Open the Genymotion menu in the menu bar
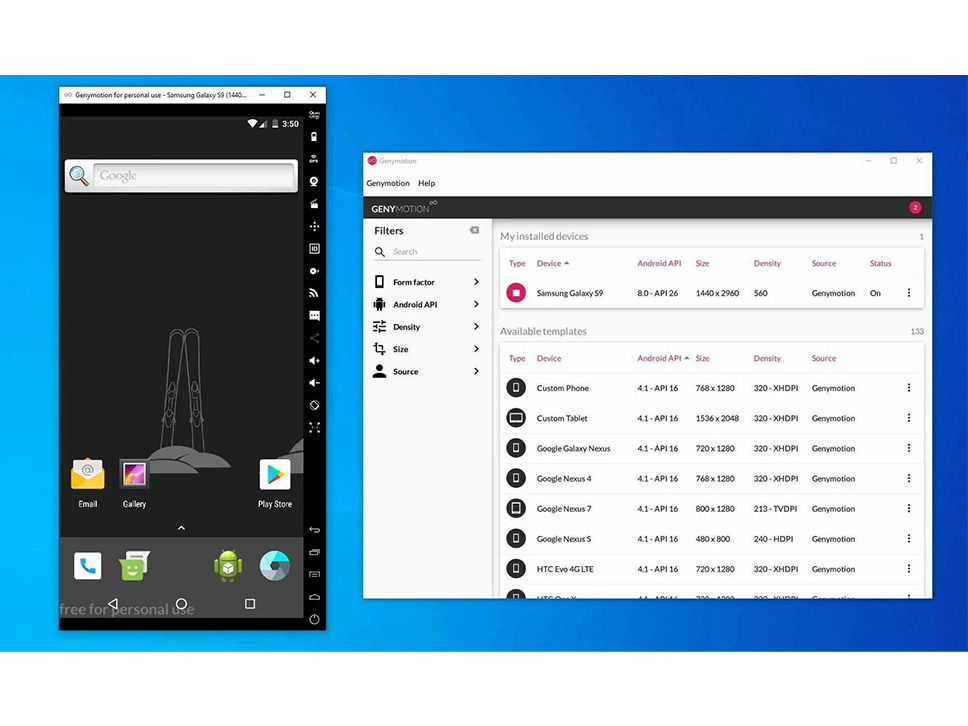 (x=388, y=183)
